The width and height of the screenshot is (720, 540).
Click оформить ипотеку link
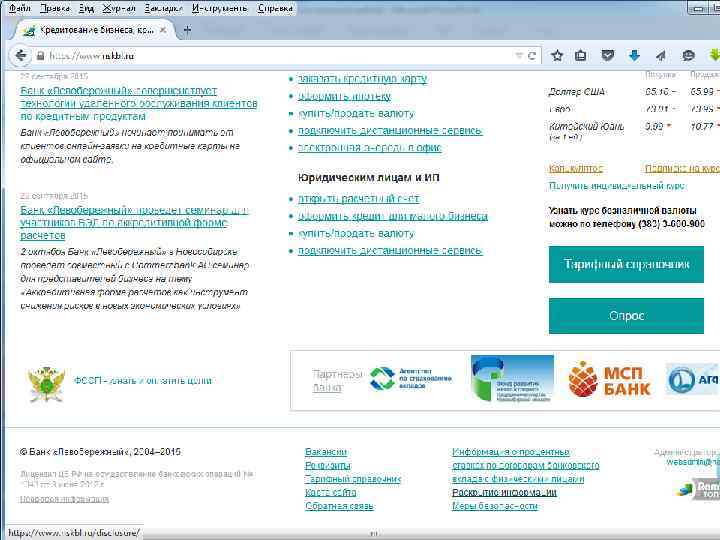tap(344, 96)
